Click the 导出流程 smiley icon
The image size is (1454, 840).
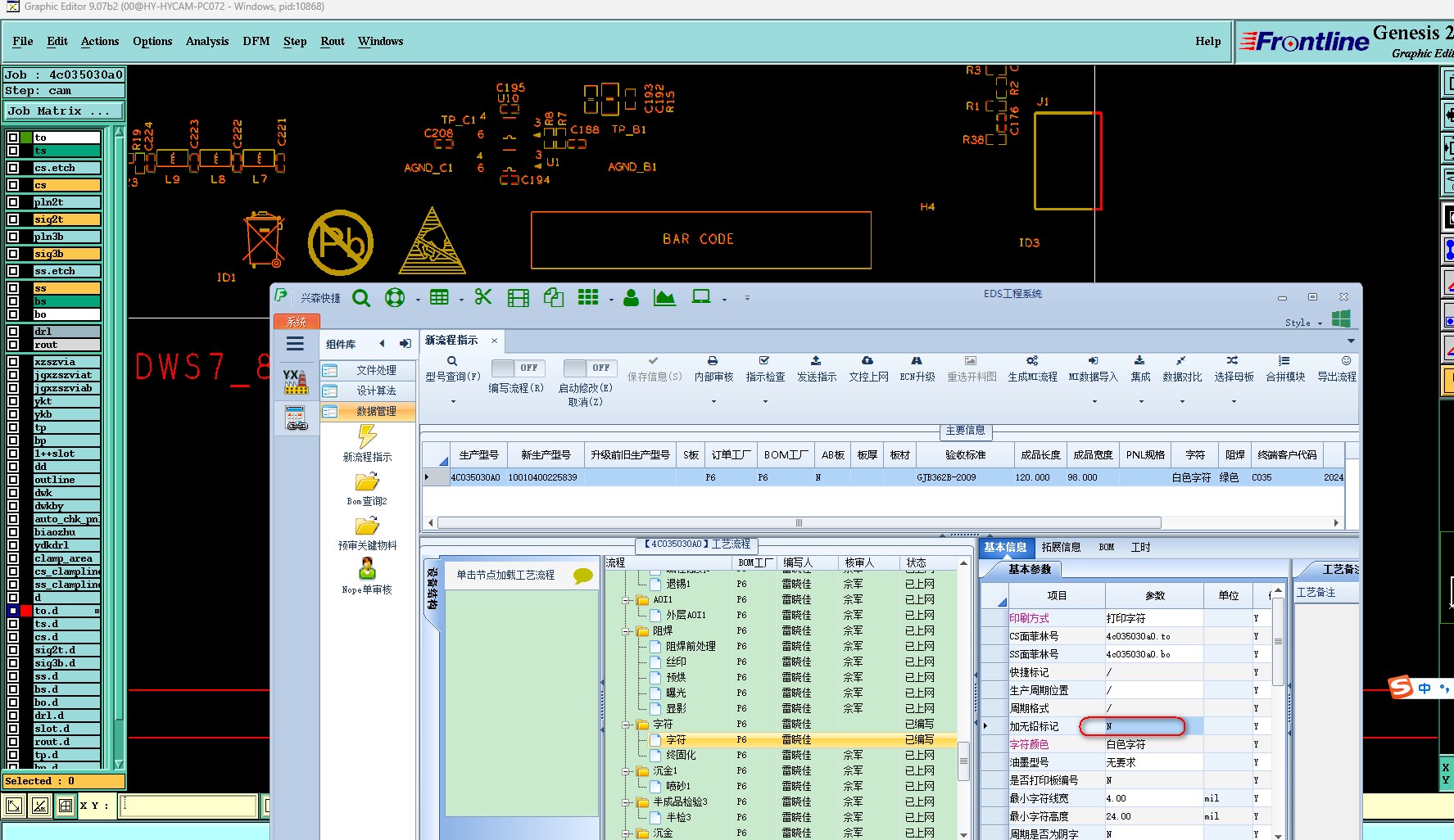tap(1346, 361)
